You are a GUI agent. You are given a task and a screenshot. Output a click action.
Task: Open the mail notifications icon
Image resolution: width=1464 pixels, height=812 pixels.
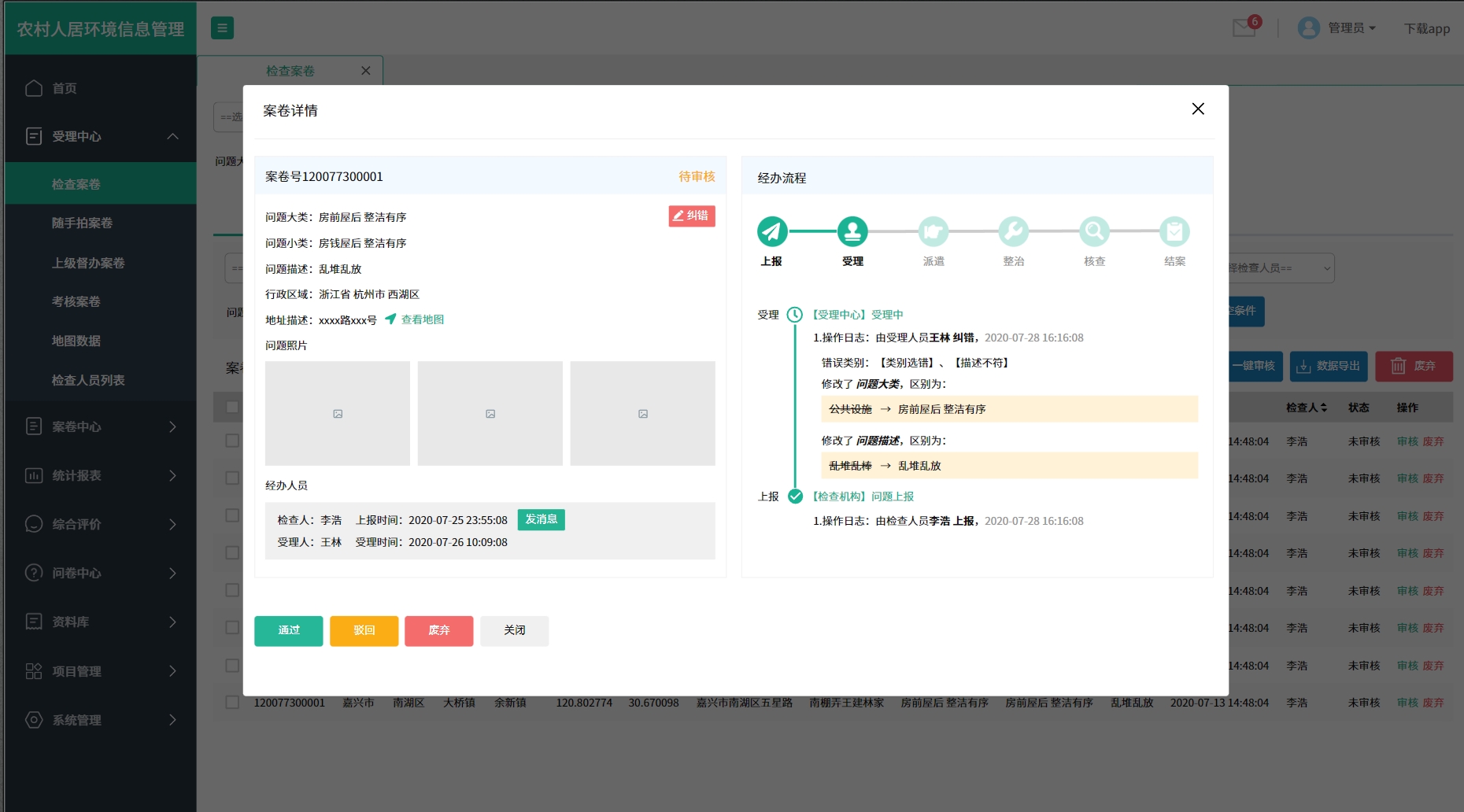(1244, 28)
